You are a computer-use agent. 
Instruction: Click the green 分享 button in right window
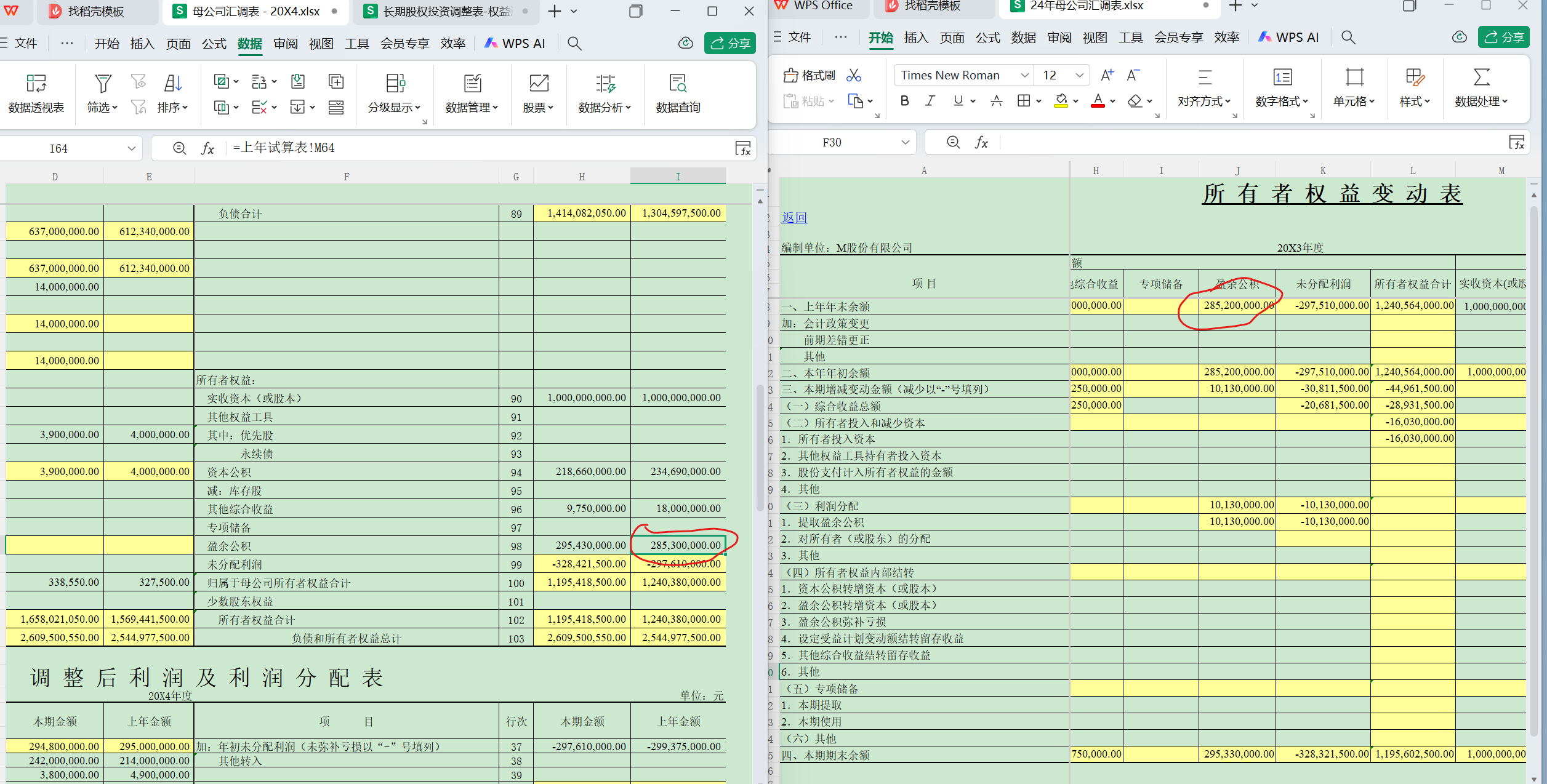1503,38
